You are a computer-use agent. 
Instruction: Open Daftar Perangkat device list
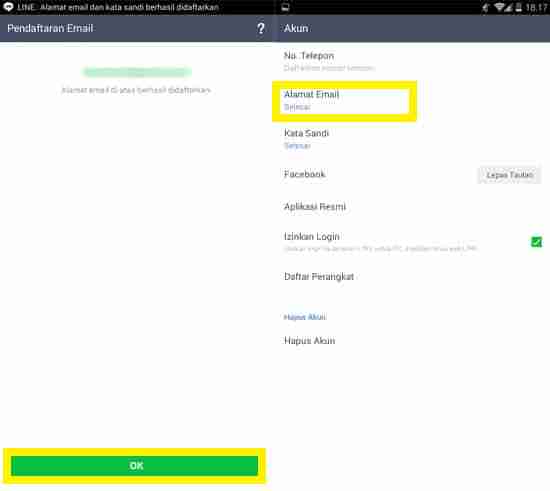[411, 277]
